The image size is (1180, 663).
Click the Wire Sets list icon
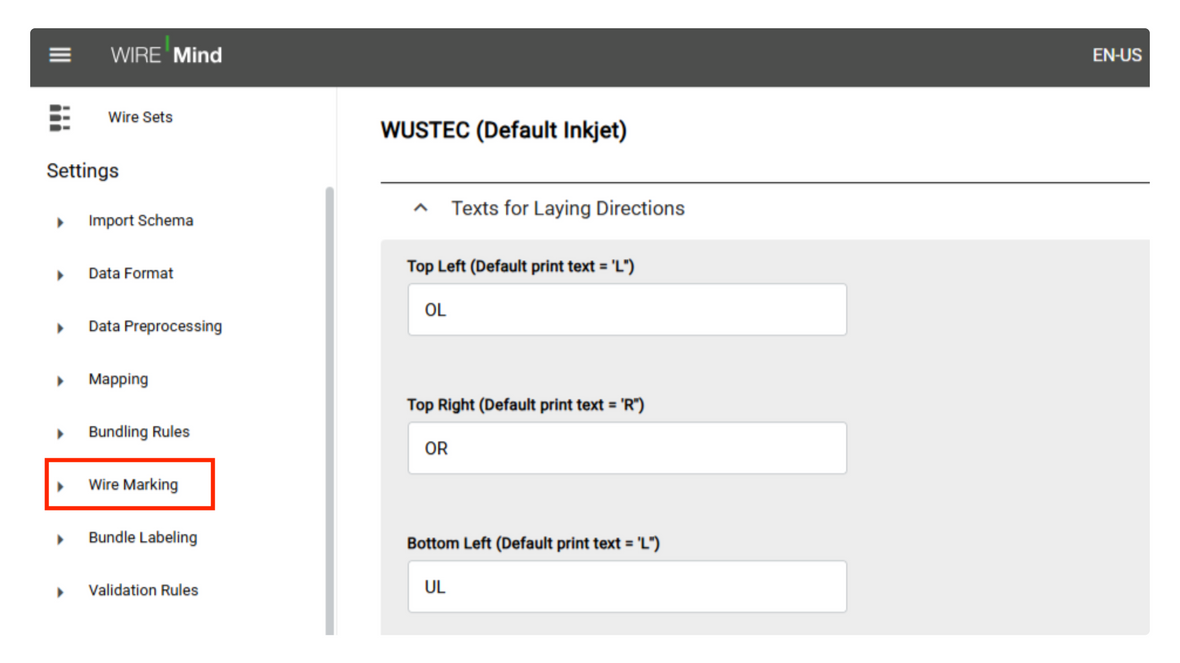point(59,118)
